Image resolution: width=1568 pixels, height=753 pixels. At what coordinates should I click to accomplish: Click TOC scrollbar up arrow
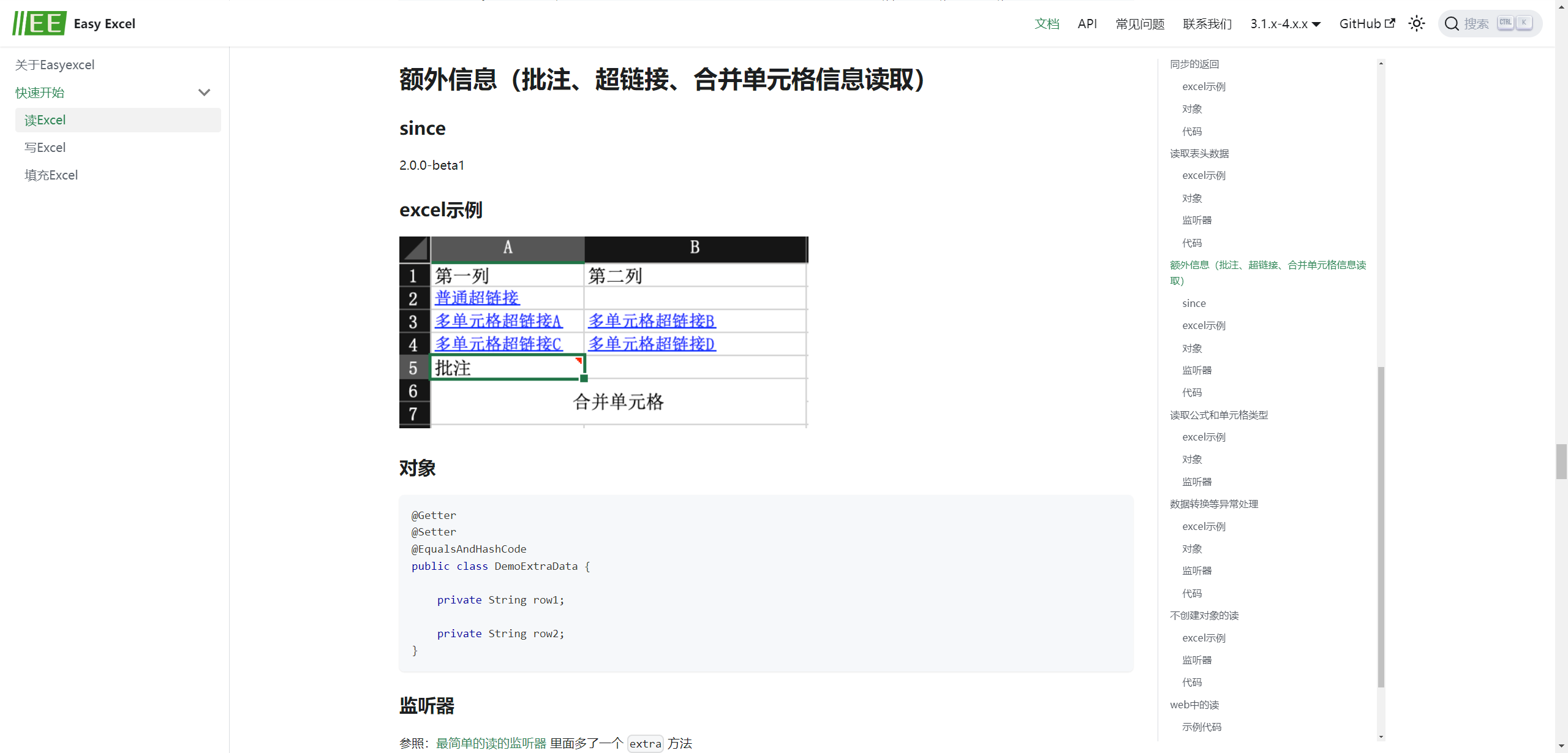[1381, 63]
